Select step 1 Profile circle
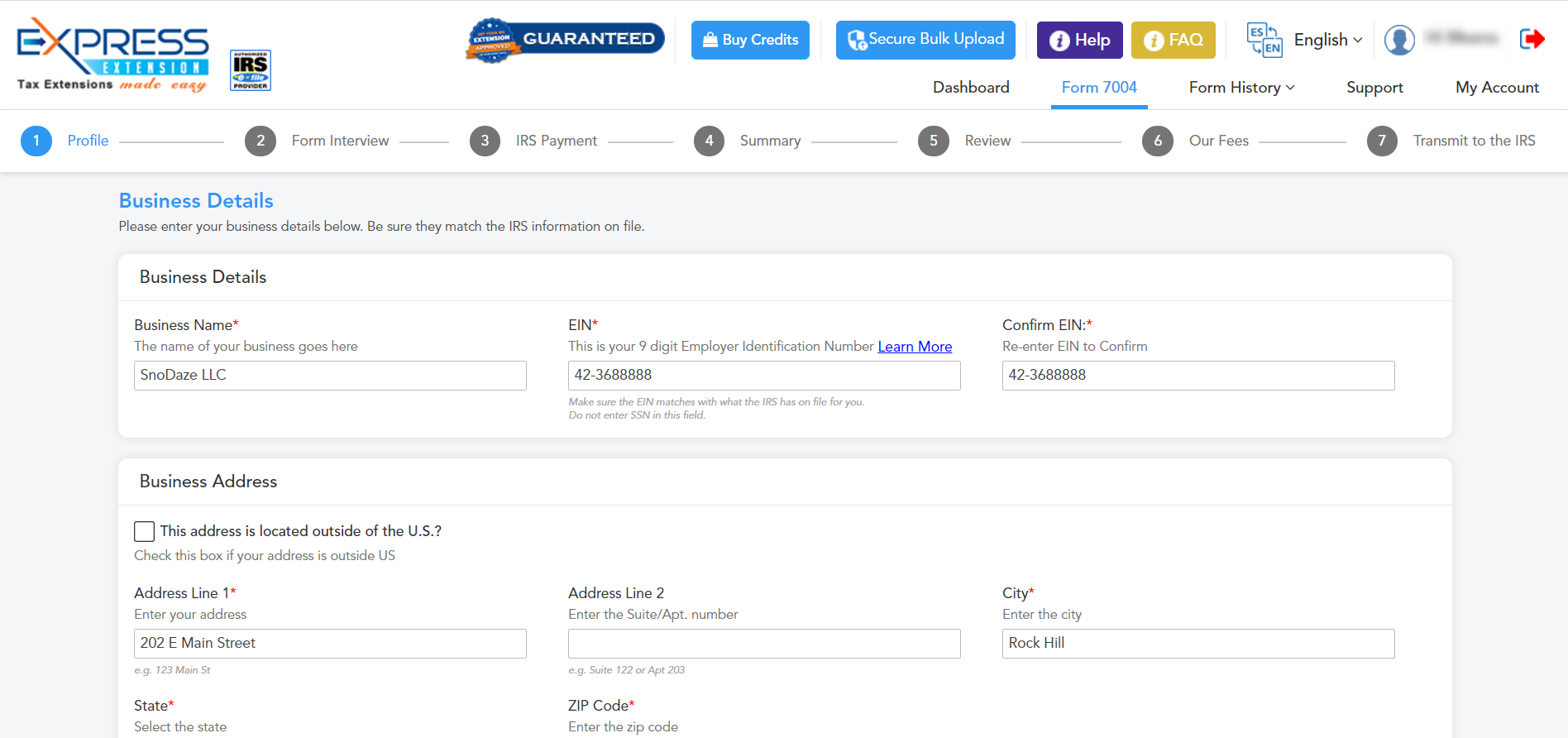Screen dimensions: 1568x738 pos(36,141)
